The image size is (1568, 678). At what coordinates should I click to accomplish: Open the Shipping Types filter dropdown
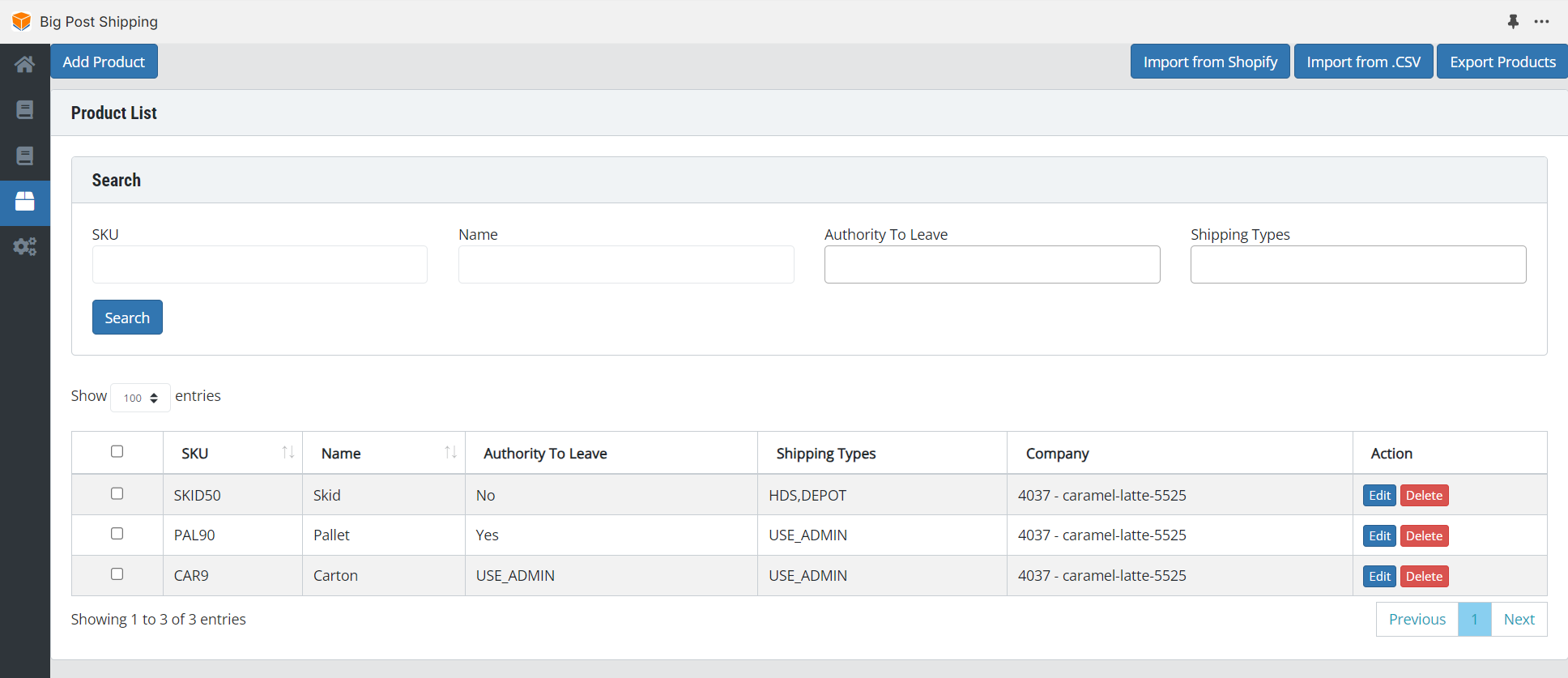(1357, 265)
